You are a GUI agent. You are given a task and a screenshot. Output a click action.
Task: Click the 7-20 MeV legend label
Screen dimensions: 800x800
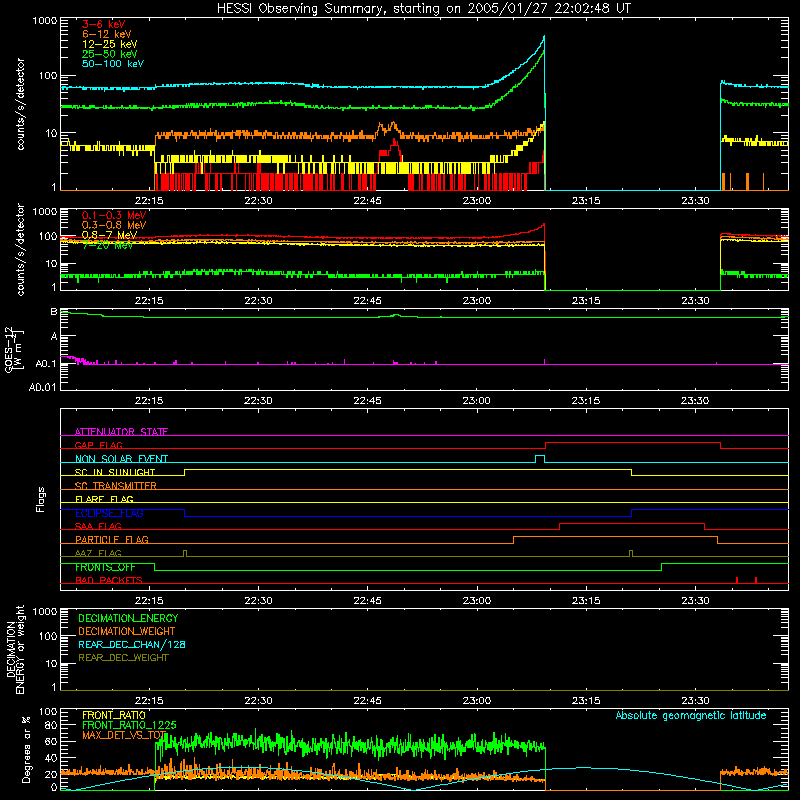[107, 245]
